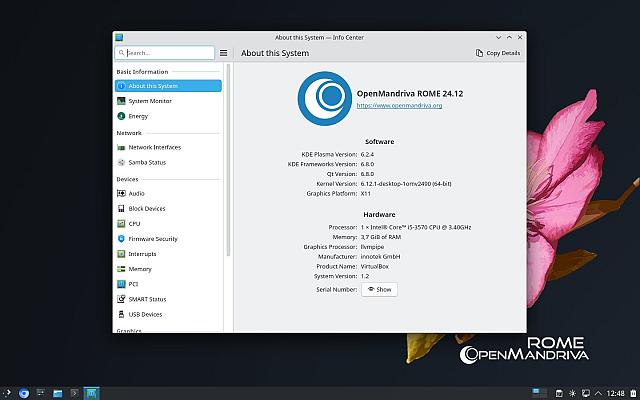This screenshot has height=400, width=640.
Task: Click the Graphics Processor value llvmpipe
Action: 372,247
